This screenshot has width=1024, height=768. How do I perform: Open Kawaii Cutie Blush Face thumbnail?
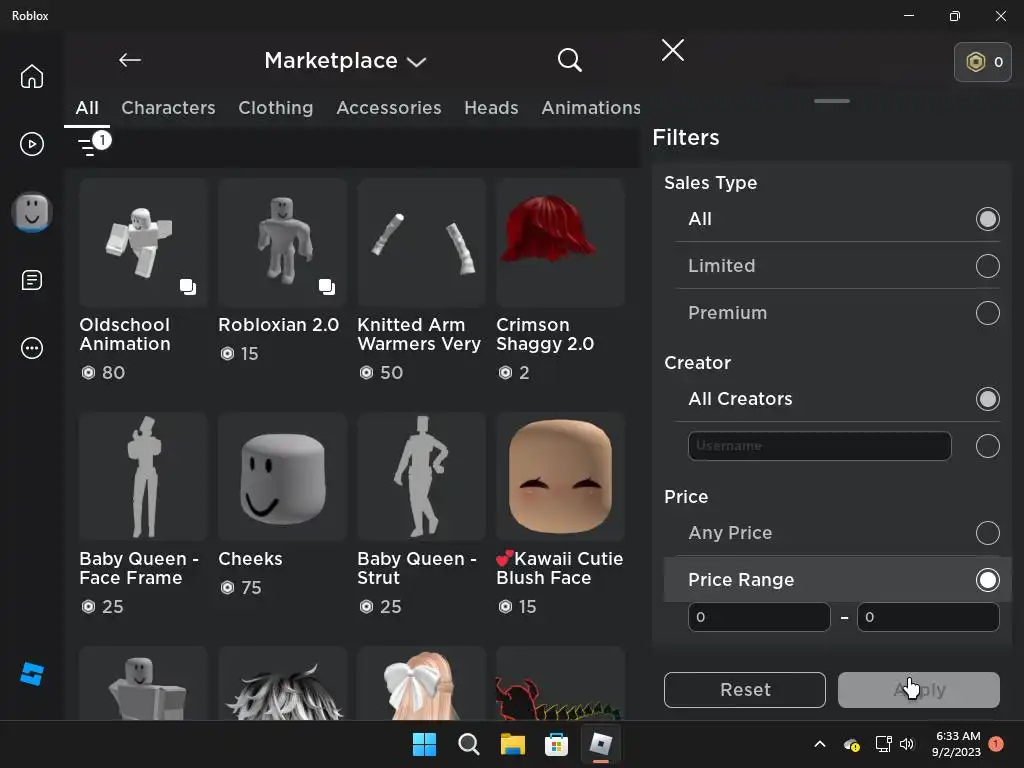point(560,476)
